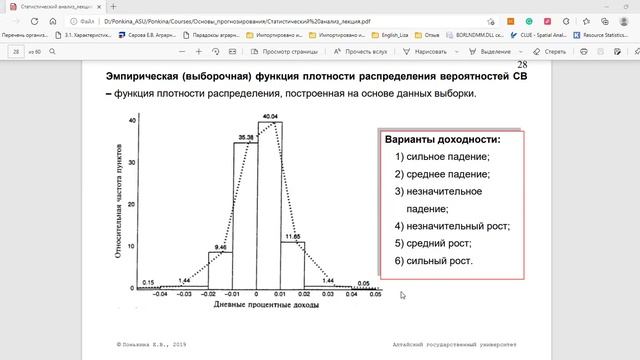640x360 pixels.
Task: Click the heading Варианты доходности:
Action: [442, 139]
